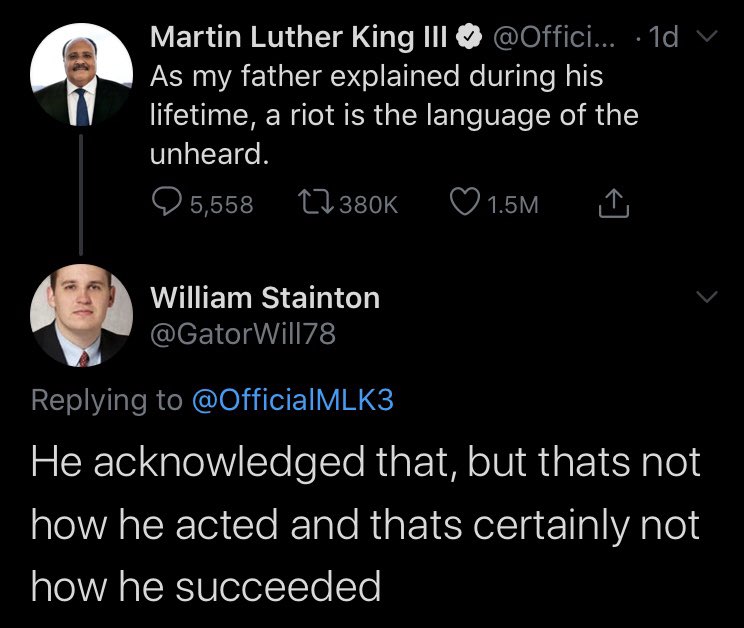Screen dimensions: 744x628
Task: Click the blue verified badge
Action: [x=469, y=37]
